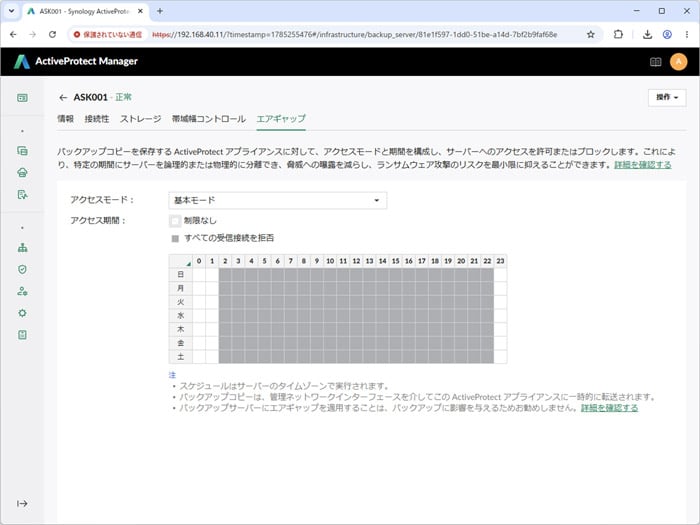Select the 月 row header in schedule
The image size is (700, 525).
tap(180, 288)
